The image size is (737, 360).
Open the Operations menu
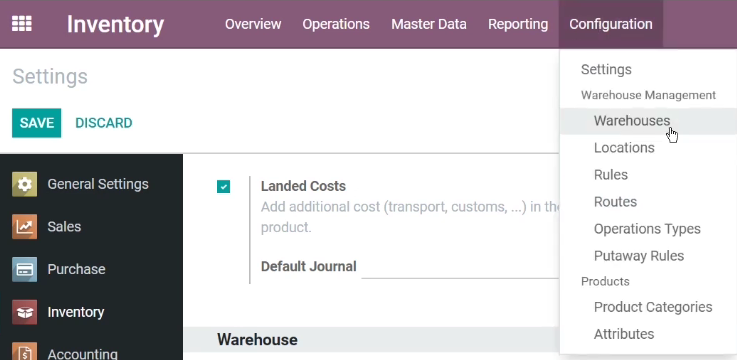336,24
